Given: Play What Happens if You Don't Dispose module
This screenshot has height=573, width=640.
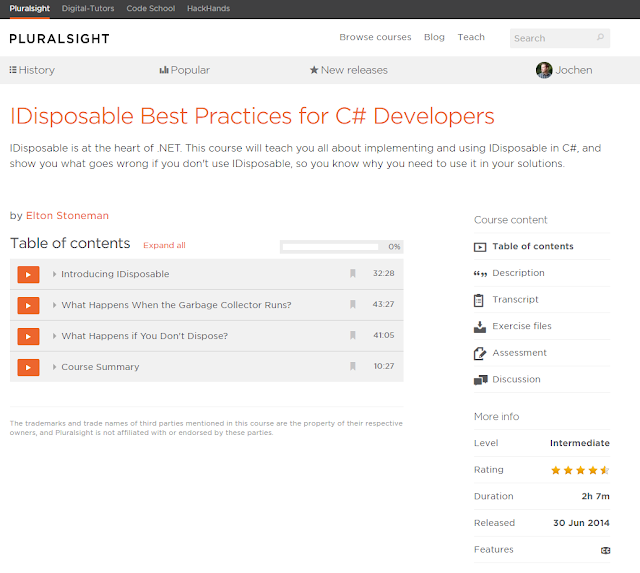Looking at the screenshot, I should pyautogui.click(x=28, y=336).
